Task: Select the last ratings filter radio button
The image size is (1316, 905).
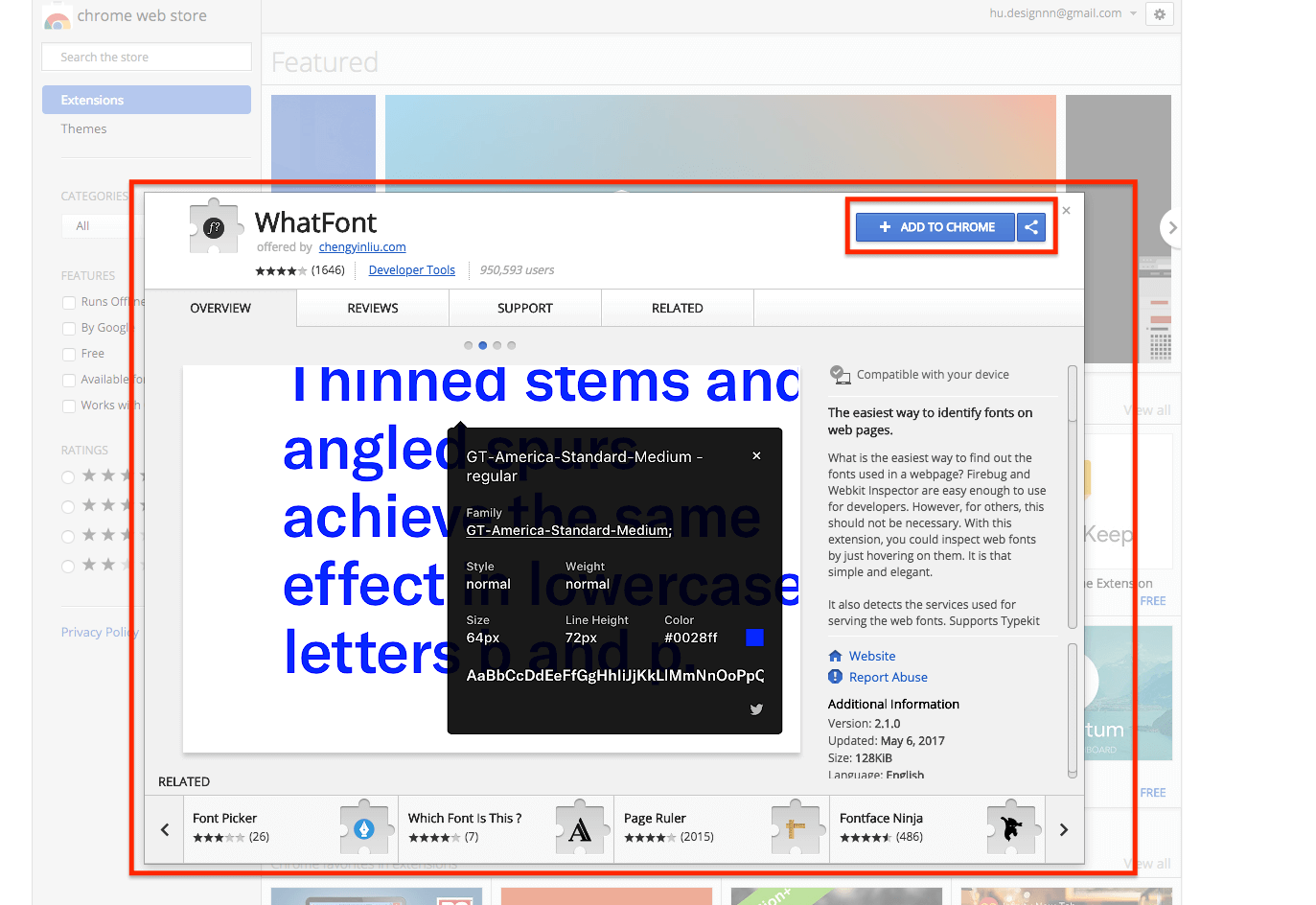Action: [x=68, y=566]
